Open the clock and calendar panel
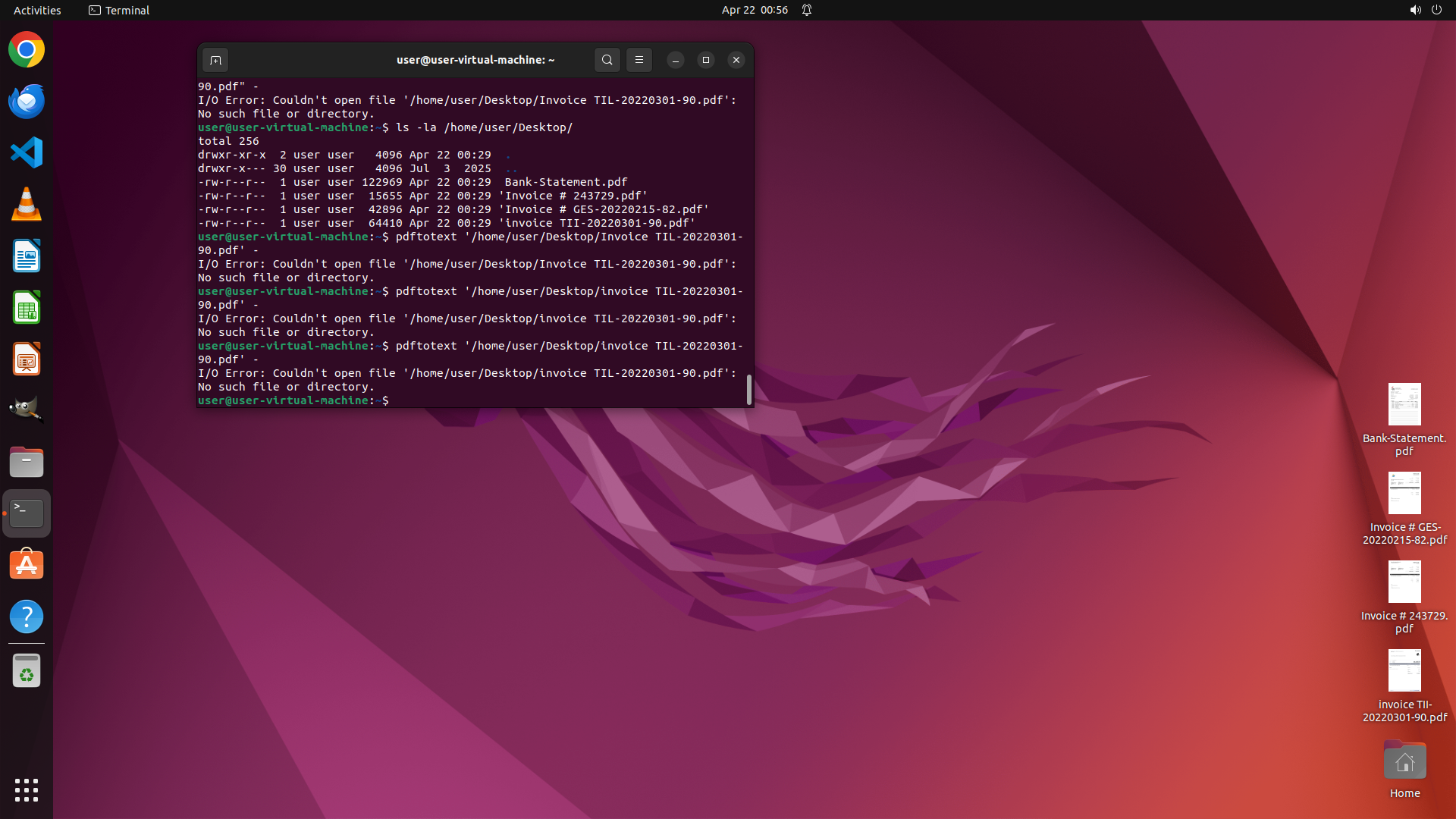The height and width of the screenshot is (819, 1456). [x=754, y=10]
